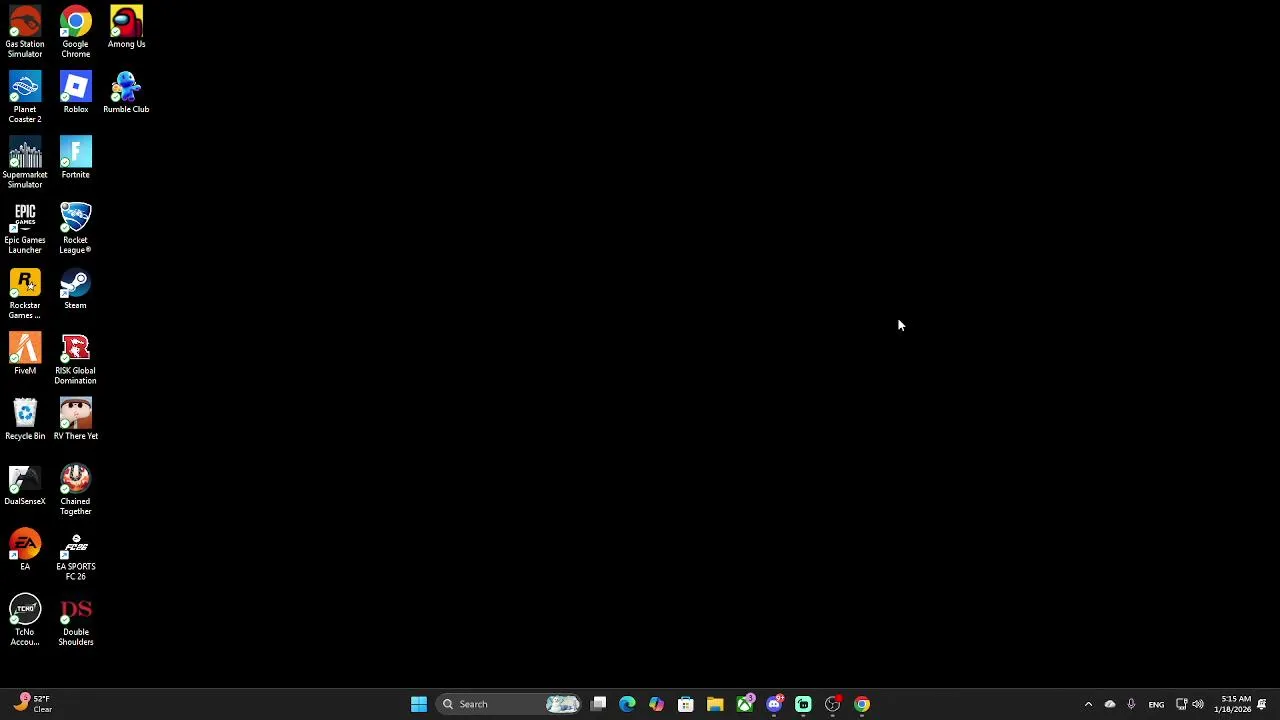Viewport: 1280px width, 720px height.
Task: Open the green app icon on the taskbar
Action: (x=803, y=704)
